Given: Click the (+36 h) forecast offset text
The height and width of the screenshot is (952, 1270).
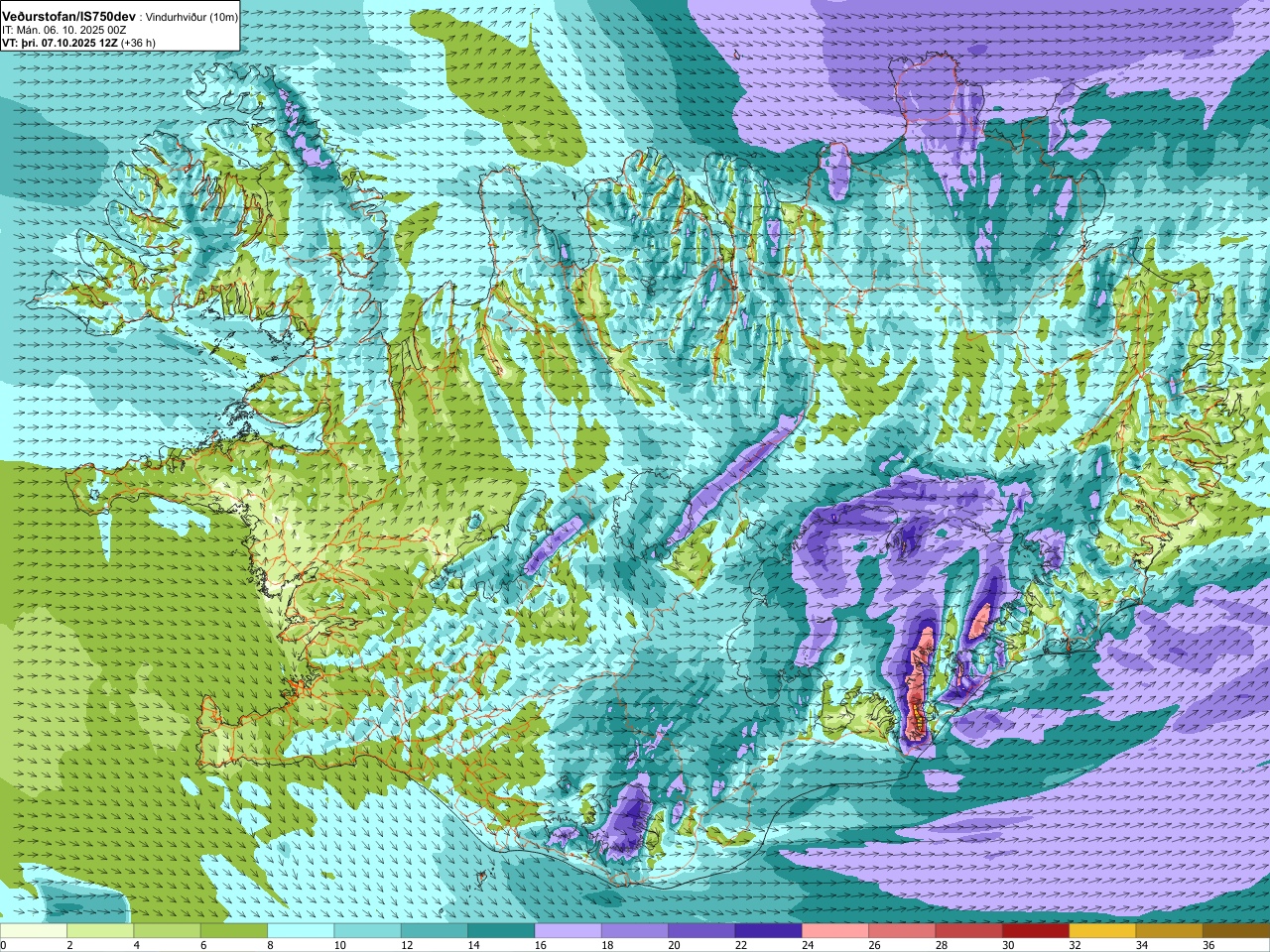Looking at the screenshot, I should point(137,43).
